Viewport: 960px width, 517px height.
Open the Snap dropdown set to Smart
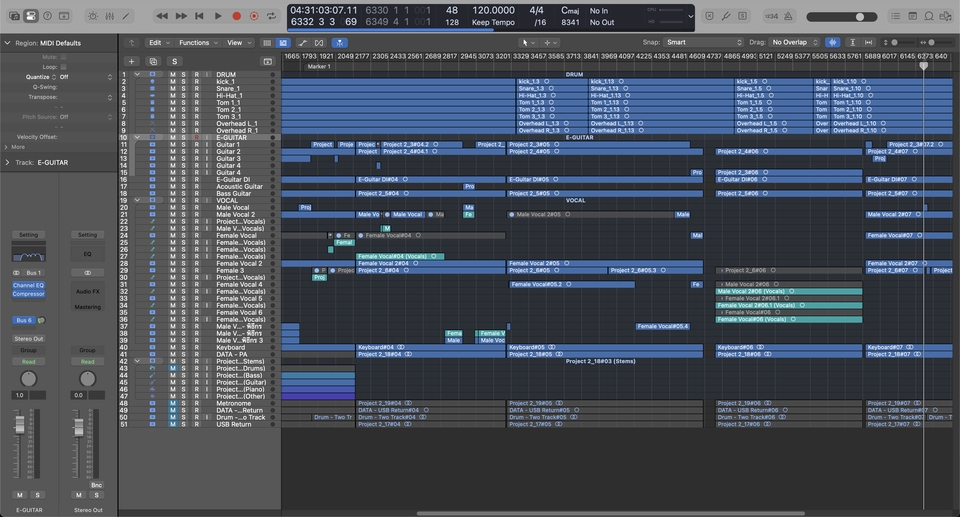(704, 43)
